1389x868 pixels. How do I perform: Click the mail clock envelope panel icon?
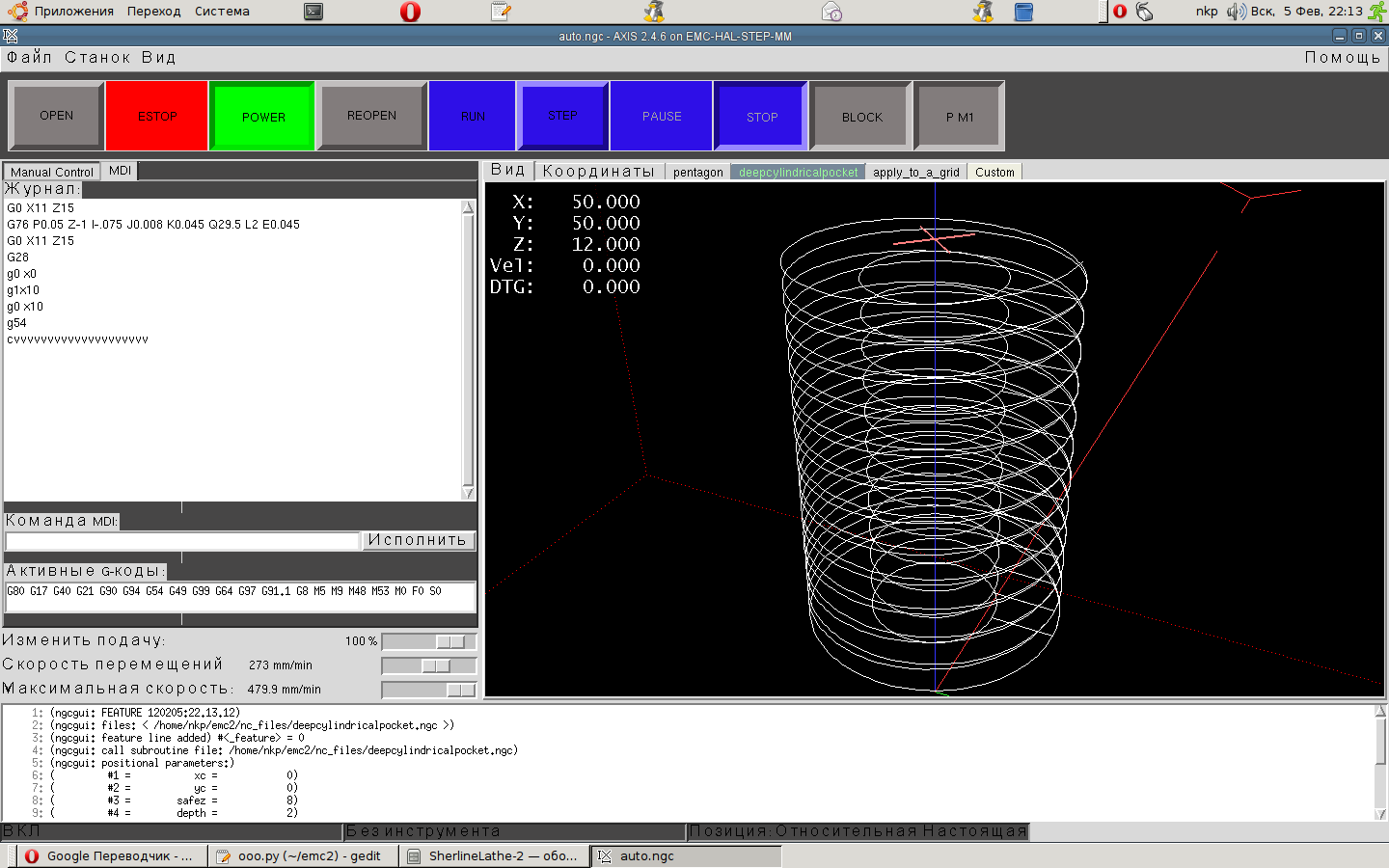coord(831,12)
